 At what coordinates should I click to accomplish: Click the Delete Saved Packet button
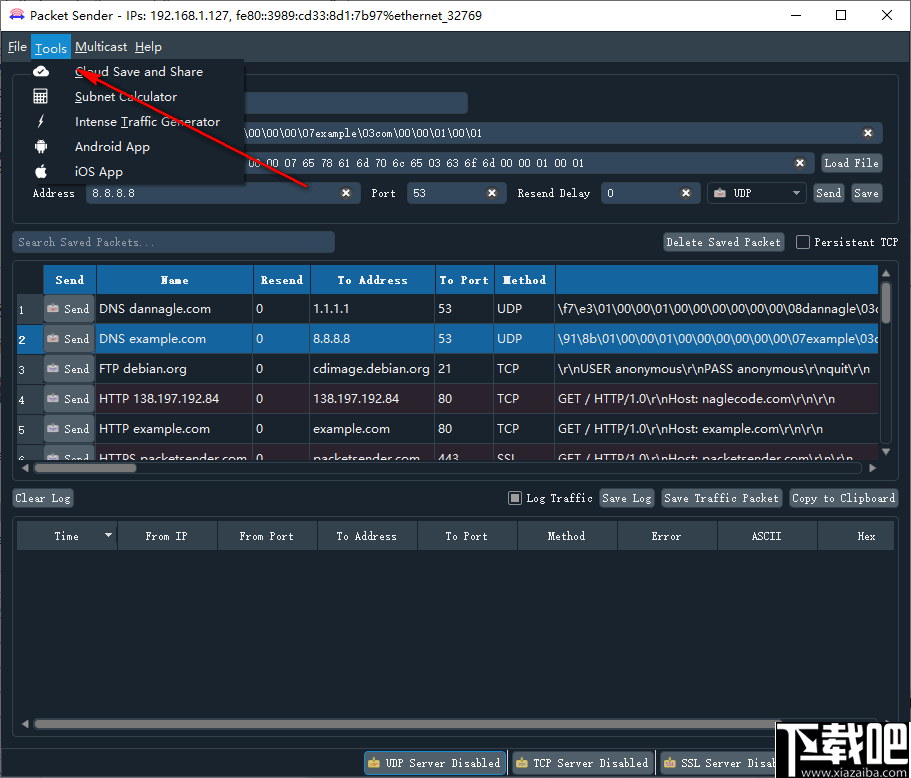[x=723, y=242]
